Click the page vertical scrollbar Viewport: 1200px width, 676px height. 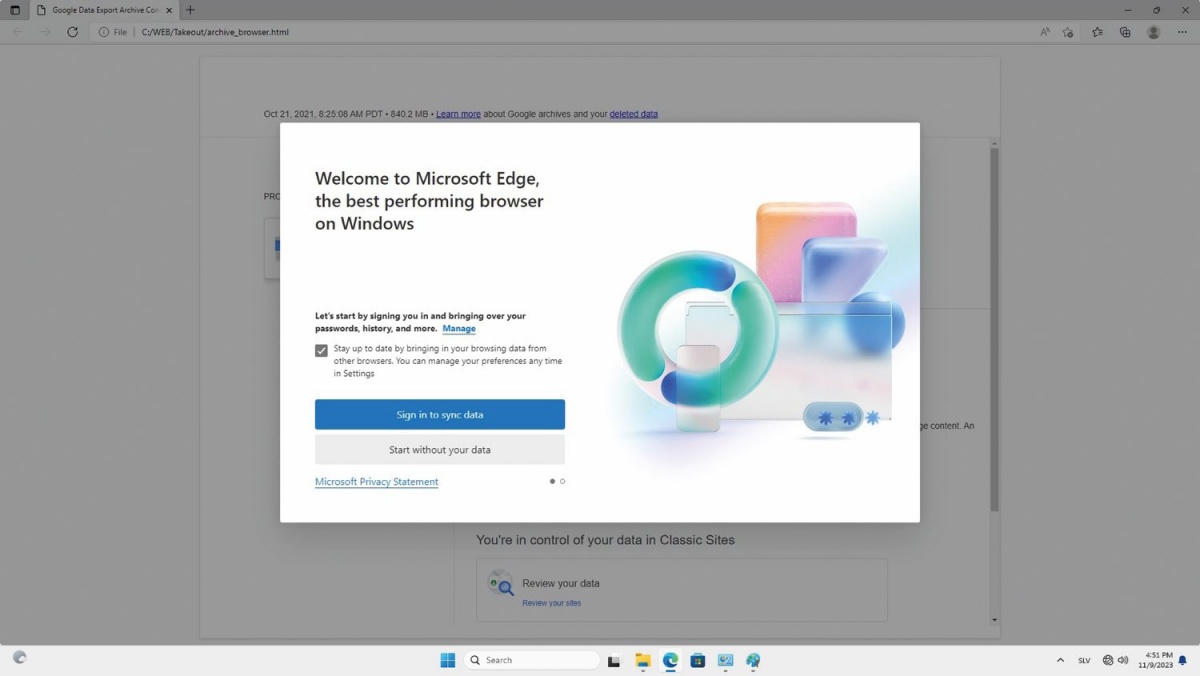click(994, 330)
